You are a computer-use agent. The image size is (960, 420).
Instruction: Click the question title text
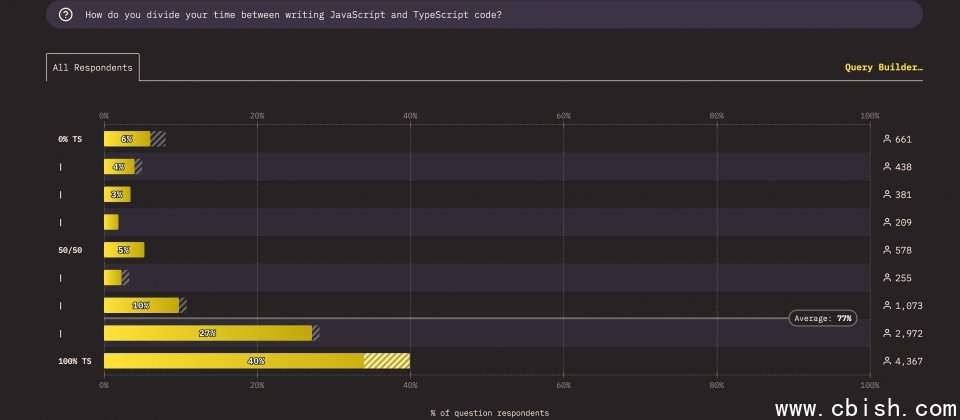tap(294, 15)
